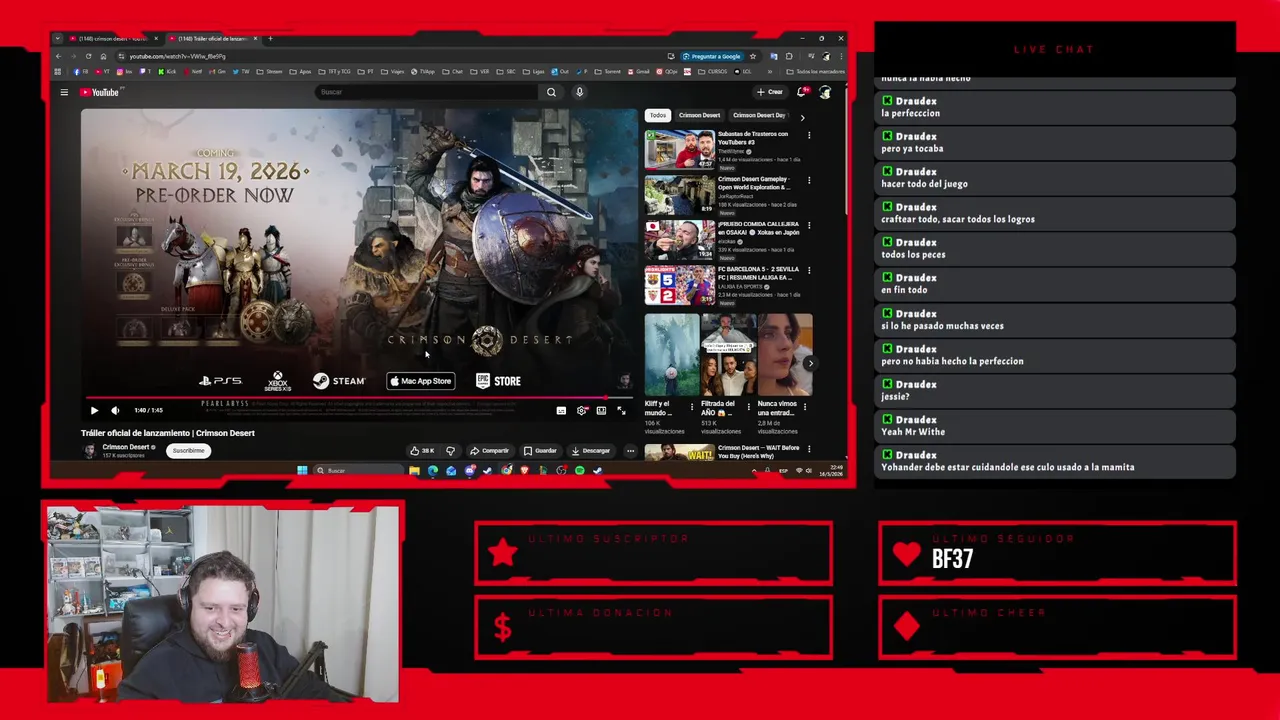Switch to Tráiler oficial de lanzamiento browser tab
The width and height of the screenshot is (1280, 720).
pos(211,38)
